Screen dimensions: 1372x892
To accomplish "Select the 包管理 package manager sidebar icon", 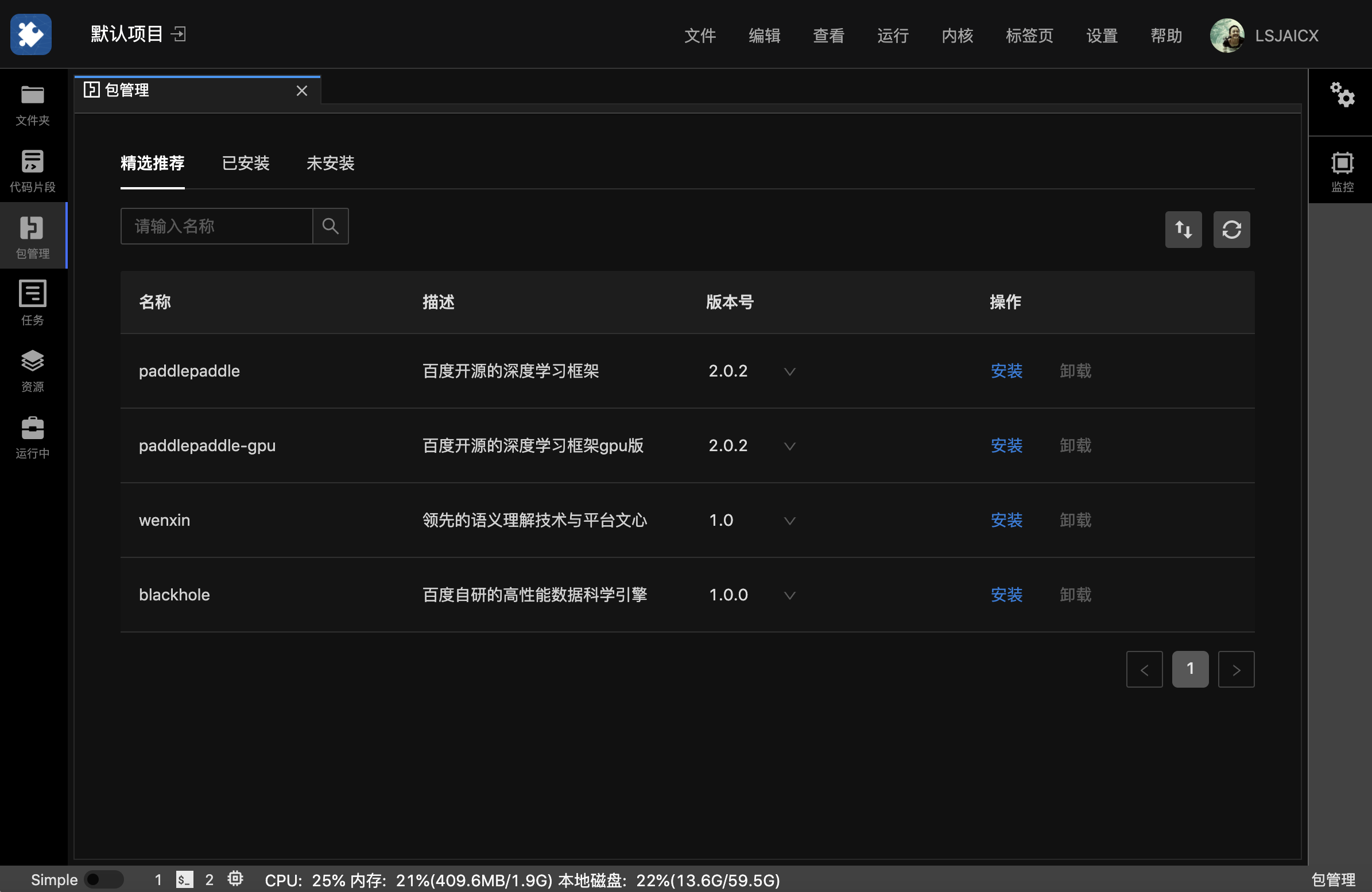I will tap(33, 236).
